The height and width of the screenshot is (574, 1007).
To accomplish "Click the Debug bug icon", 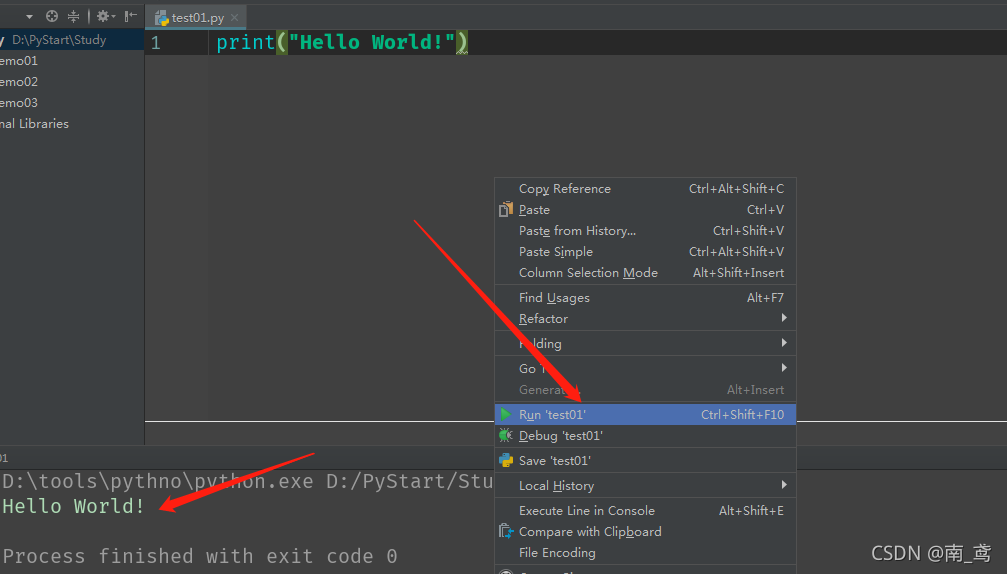I will pos(506,435).
